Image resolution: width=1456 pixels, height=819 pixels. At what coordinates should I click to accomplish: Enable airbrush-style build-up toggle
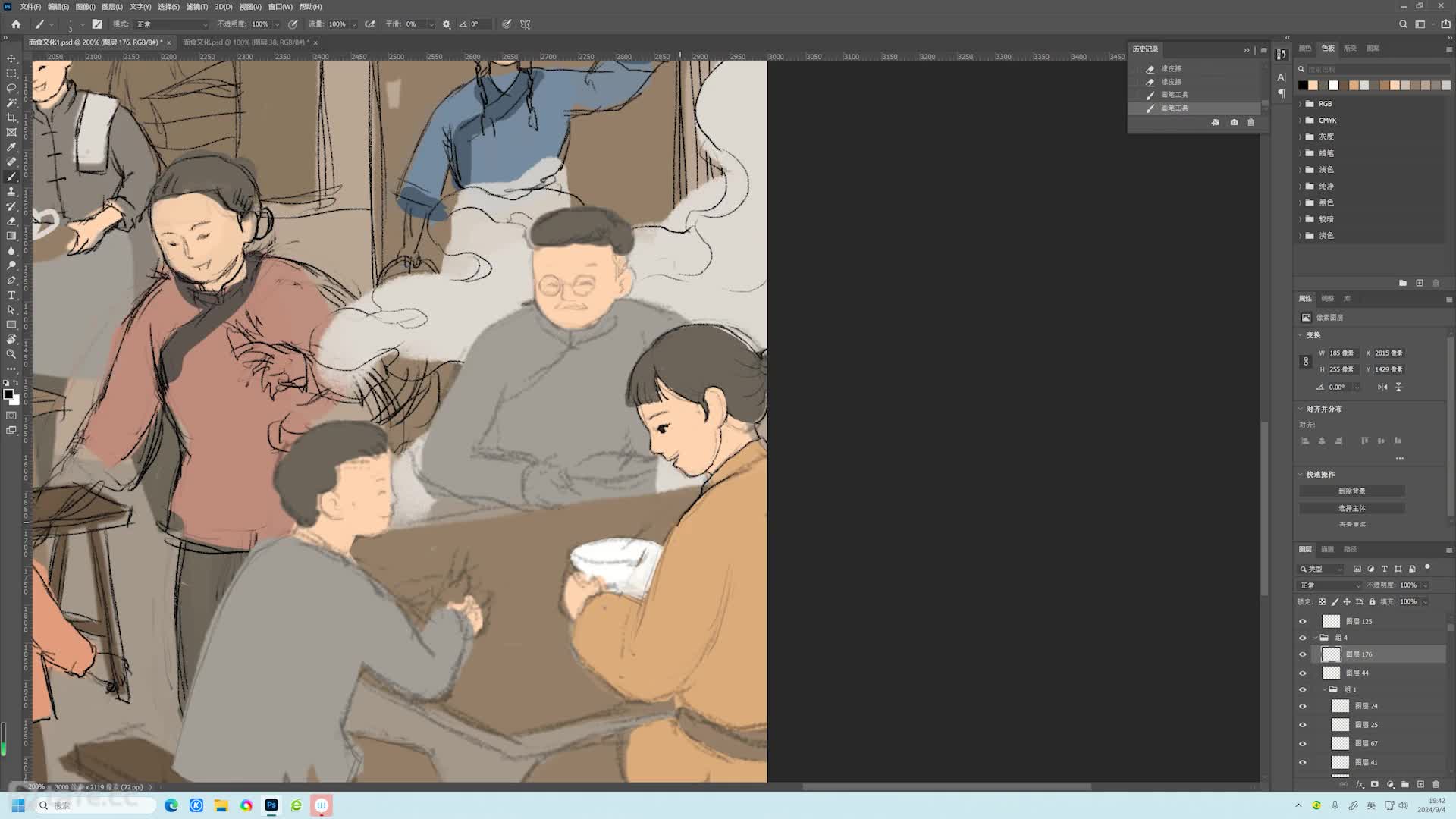click(x=370, y=24)
